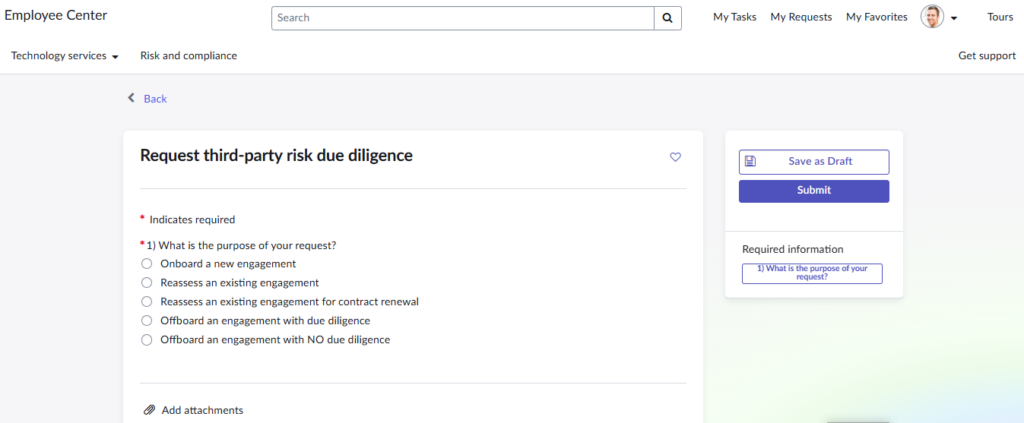Focus the Search input field
The image size is (1024, 423).
(x=462, y=18)
